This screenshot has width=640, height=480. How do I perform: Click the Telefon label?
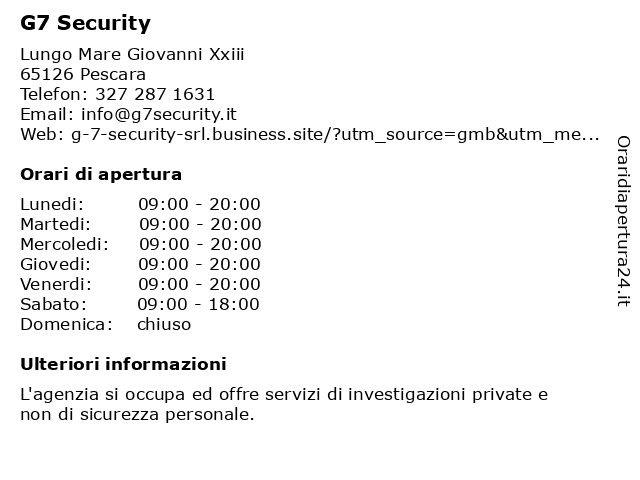tap(54, 94)
